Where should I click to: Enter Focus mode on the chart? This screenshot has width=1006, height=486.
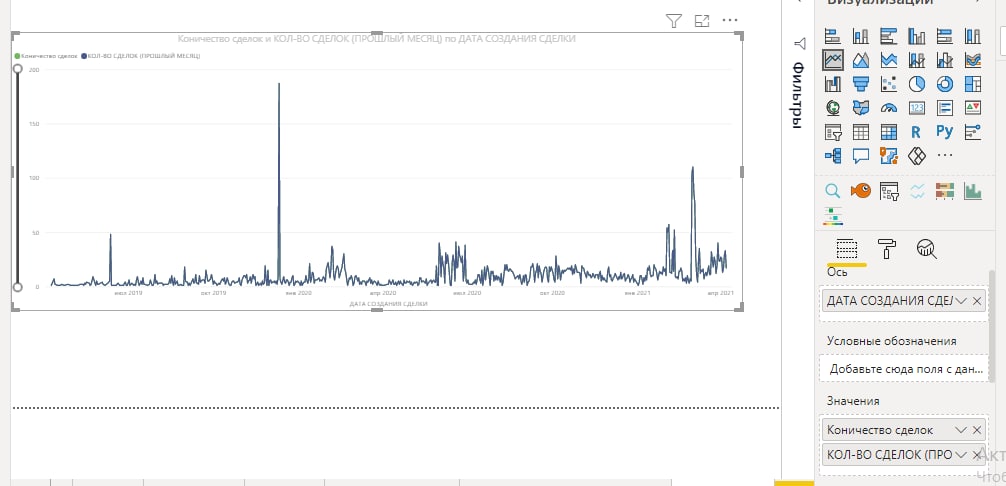tap(702, 21)
